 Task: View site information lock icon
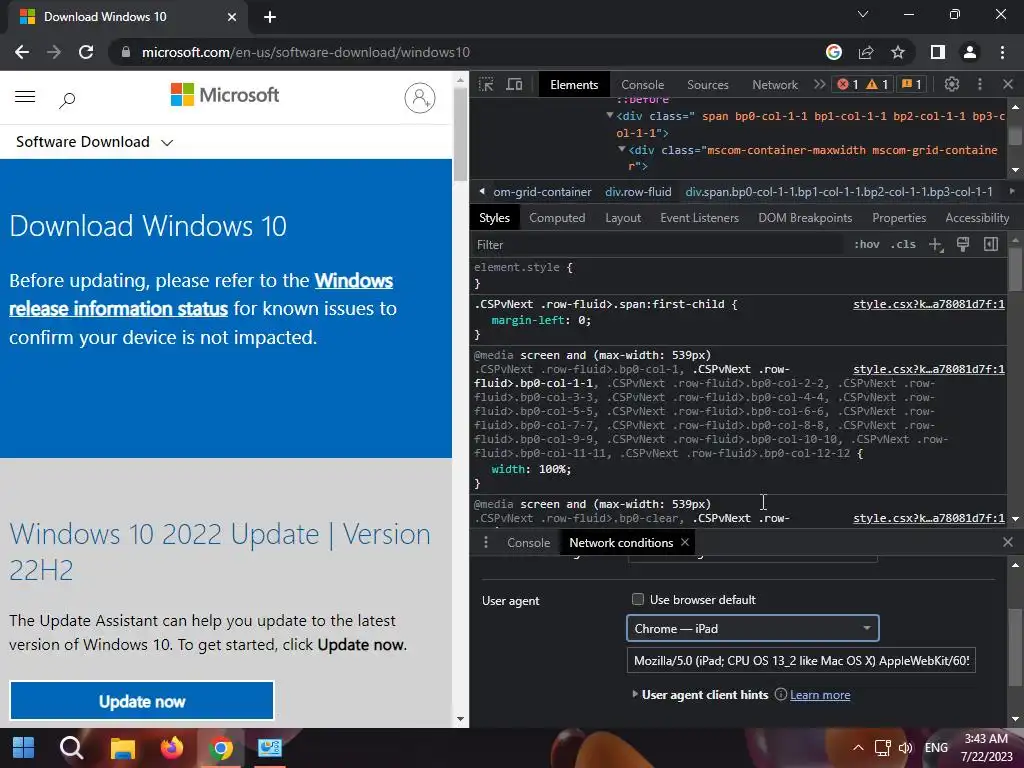125,52
